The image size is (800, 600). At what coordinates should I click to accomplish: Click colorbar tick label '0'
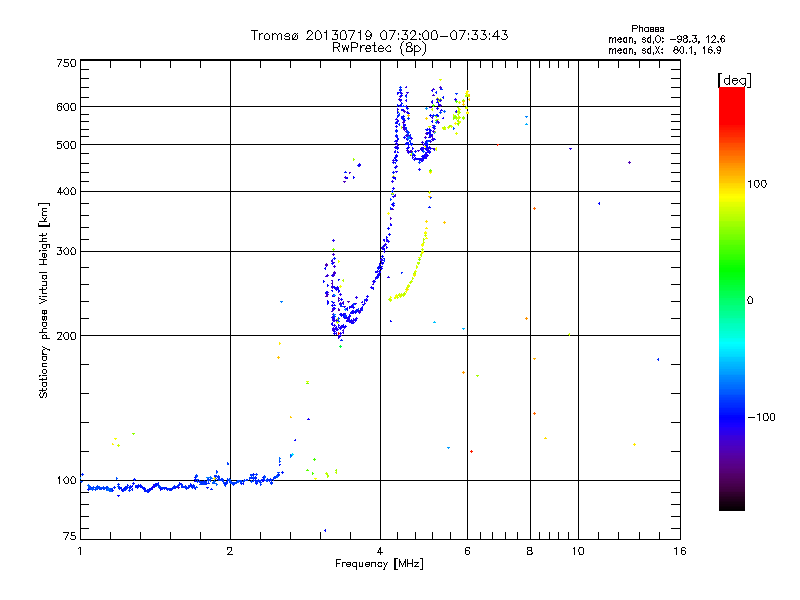click(750, 301)
